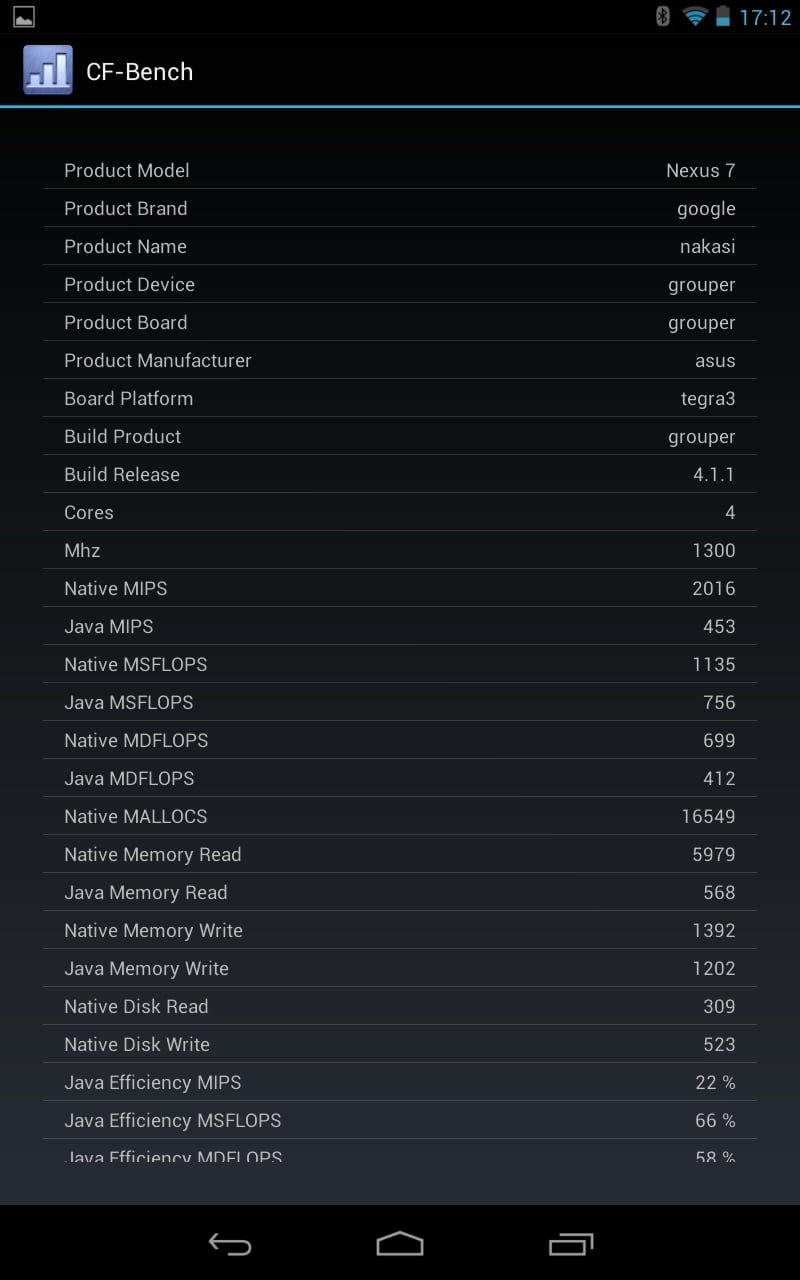Select the Native Memory Read row
The width and height of the screenshot is (800, 1280).
[x=400, y=854]
